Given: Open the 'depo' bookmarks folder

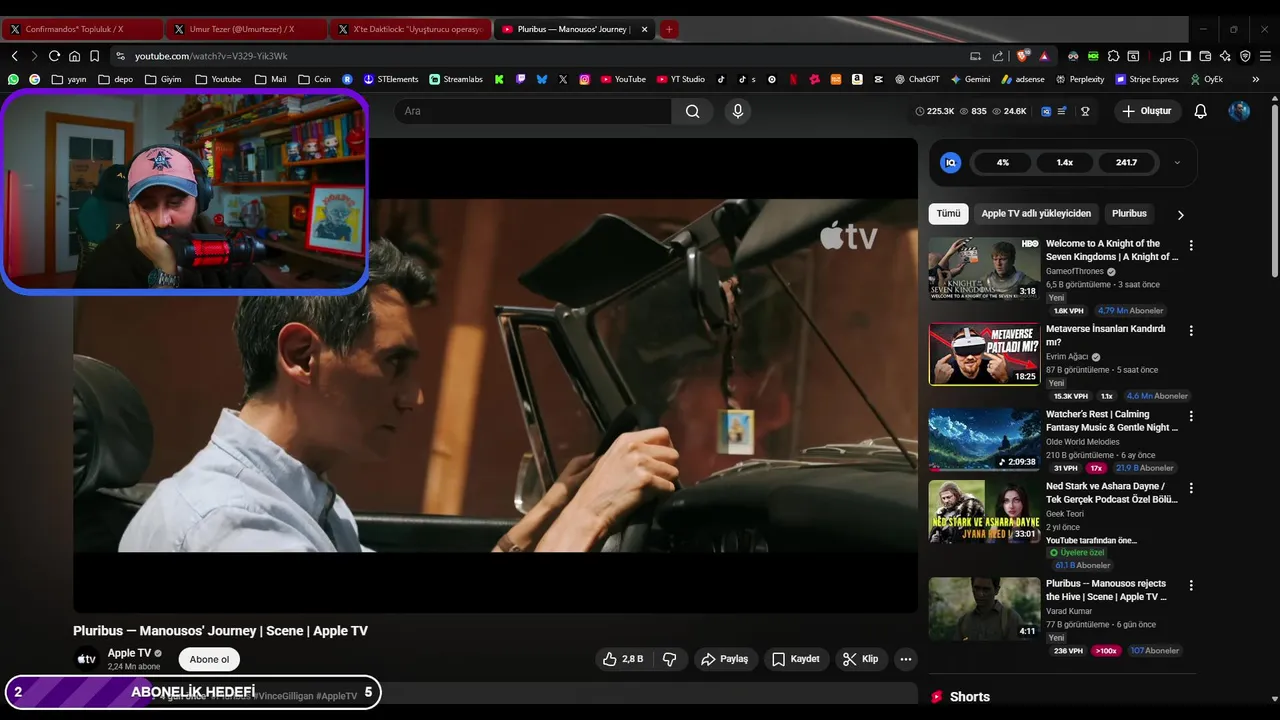Looking at the screenshot, I should 115,79.
